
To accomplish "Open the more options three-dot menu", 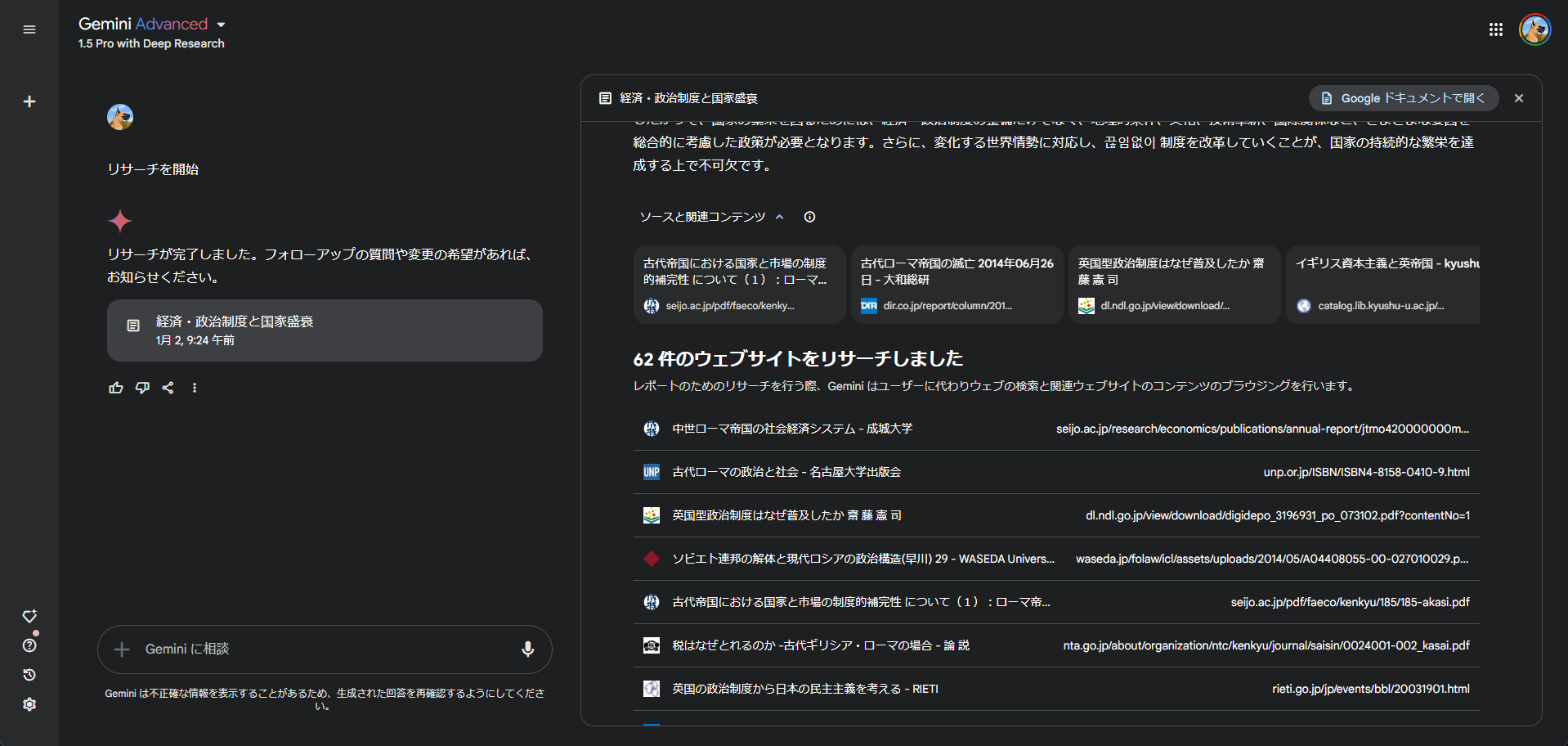I will (195, 388).
